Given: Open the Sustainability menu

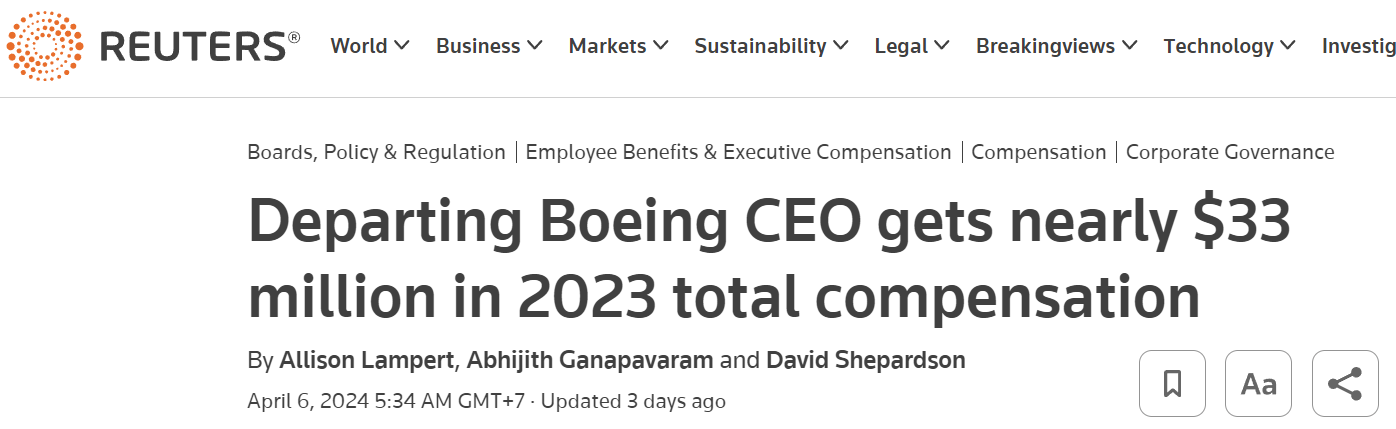Looking at the screenshot, I should coord(771,46).
